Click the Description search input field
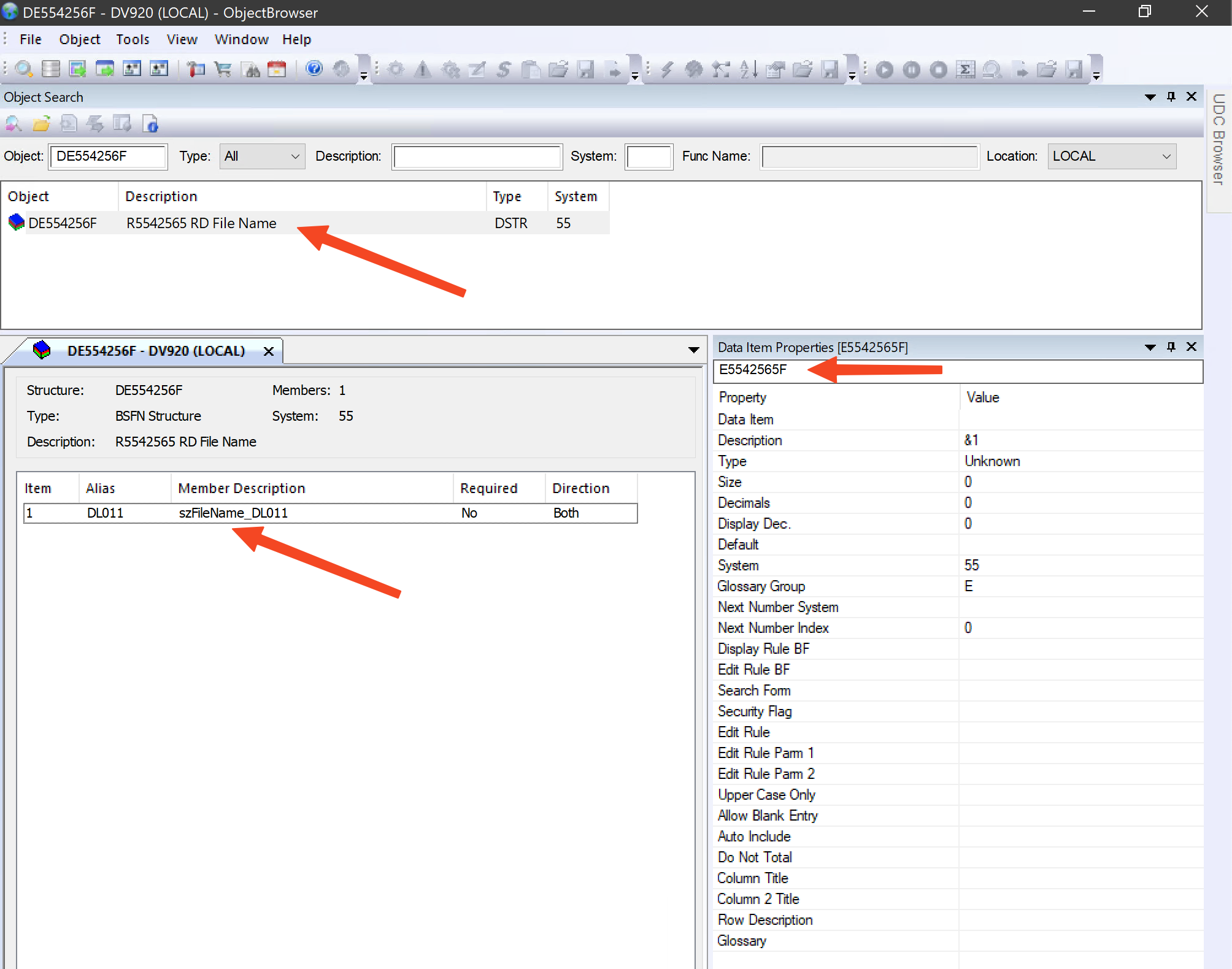Screen dimensions: 1232x969 (477, 157)
